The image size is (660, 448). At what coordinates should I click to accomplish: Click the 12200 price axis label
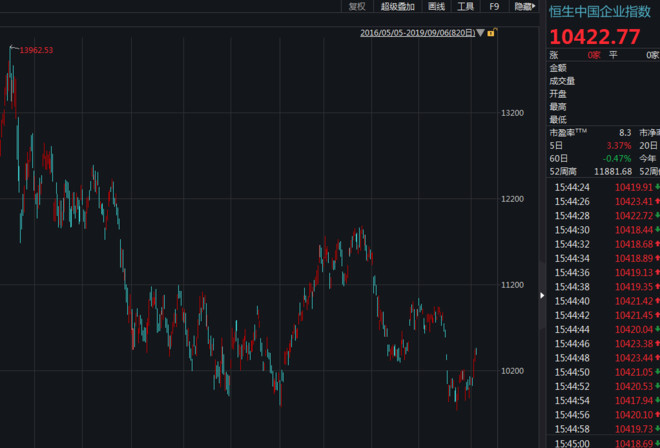(512, 199)
